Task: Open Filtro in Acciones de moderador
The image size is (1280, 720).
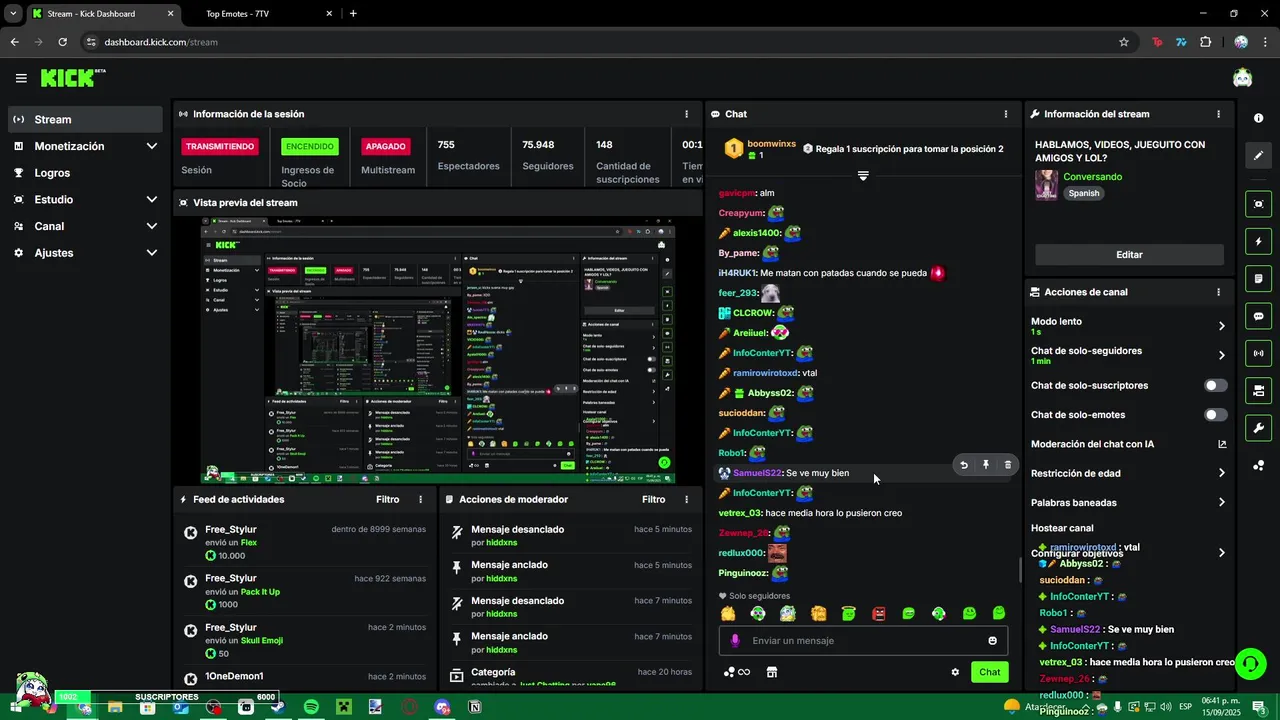Action: [x=654, y=499]
